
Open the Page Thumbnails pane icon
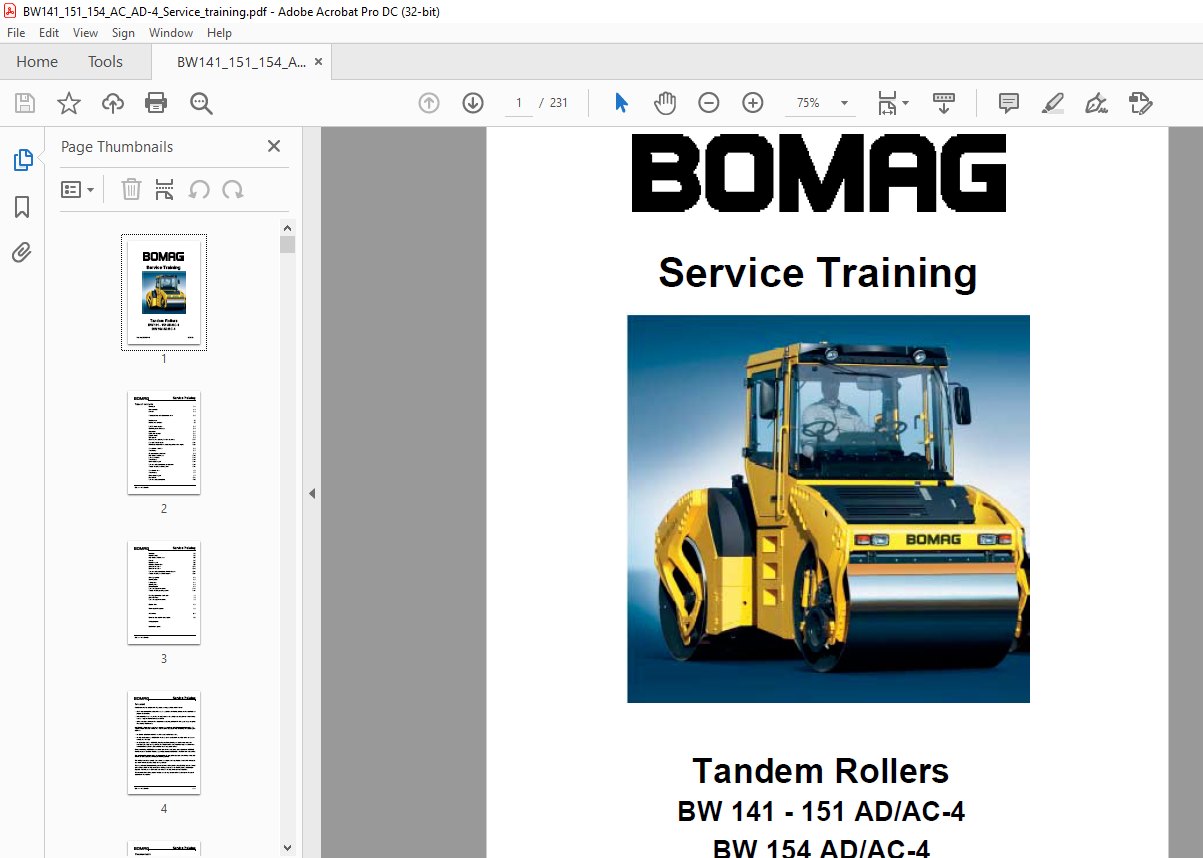click(22, 160)
